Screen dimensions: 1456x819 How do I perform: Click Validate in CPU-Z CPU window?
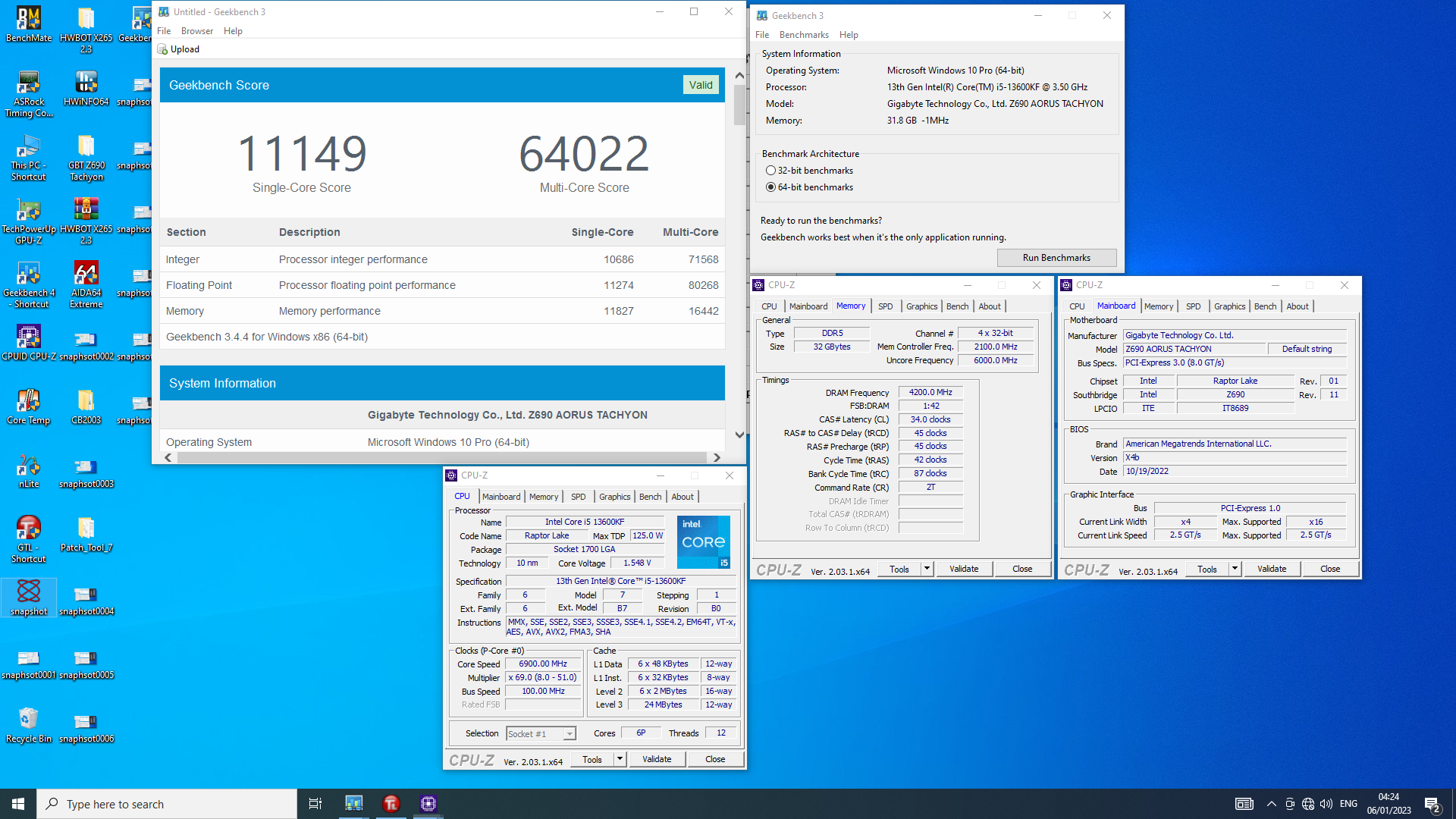coord(657,759)
